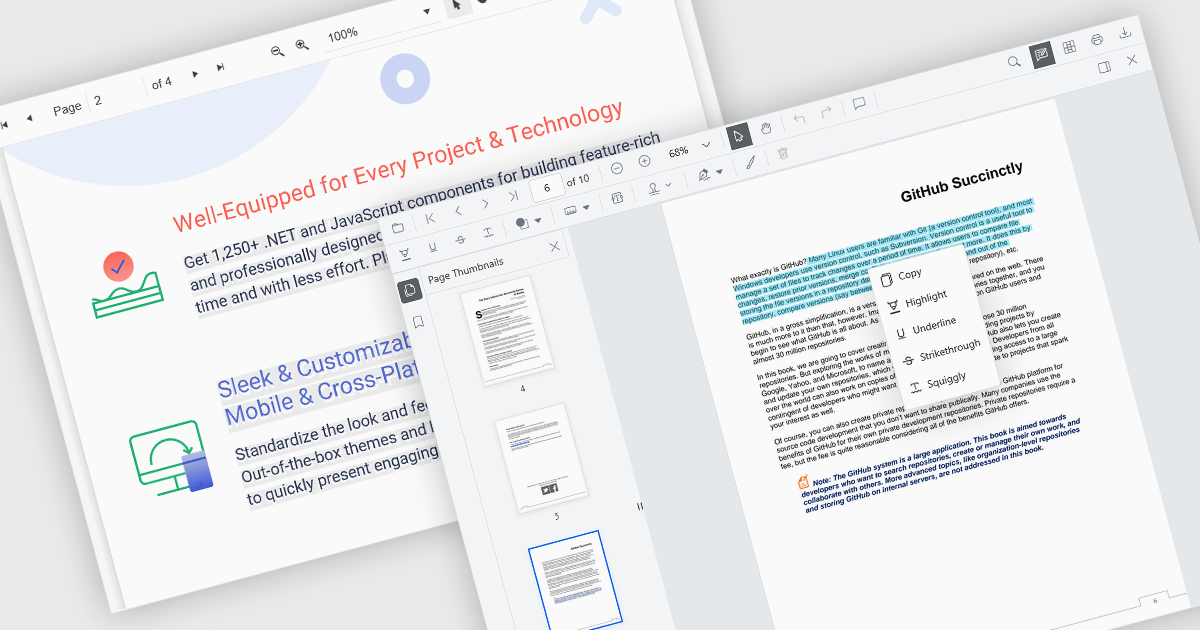
Task: Open the 100% zoom dropdown
Action: click(427, 12)
